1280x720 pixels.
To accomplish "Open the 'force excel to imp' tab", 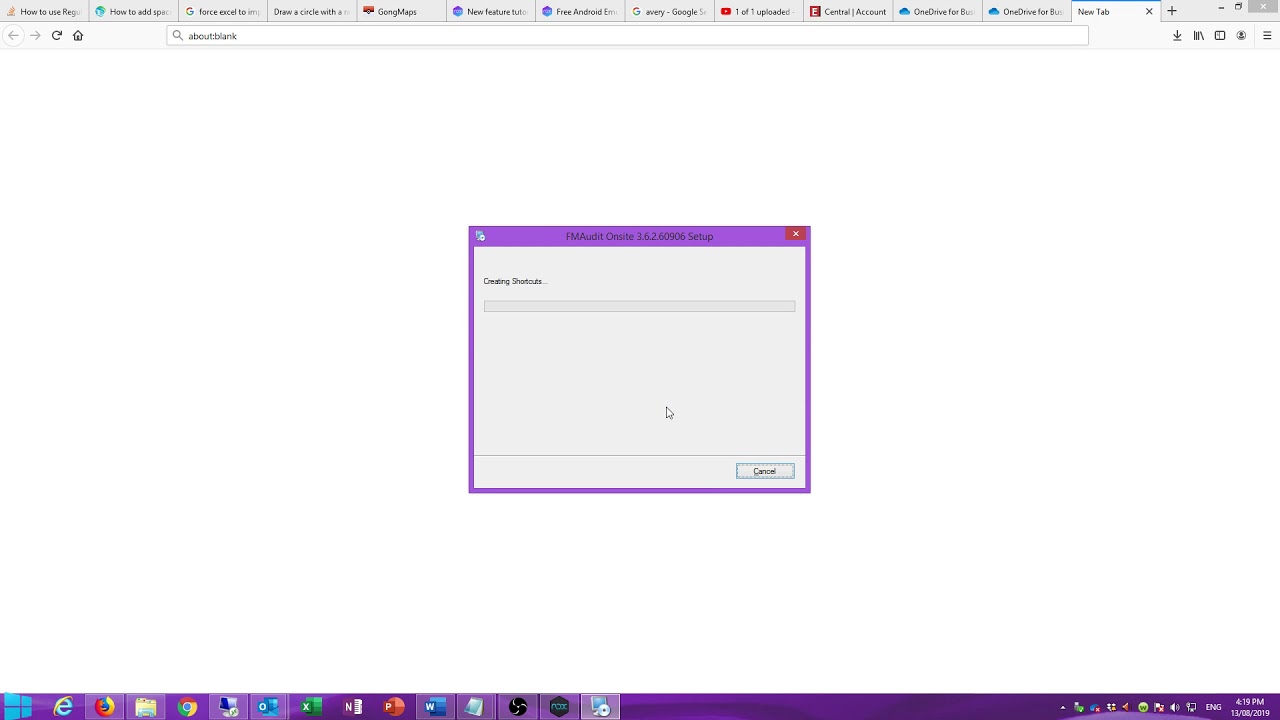I will 222,12.
